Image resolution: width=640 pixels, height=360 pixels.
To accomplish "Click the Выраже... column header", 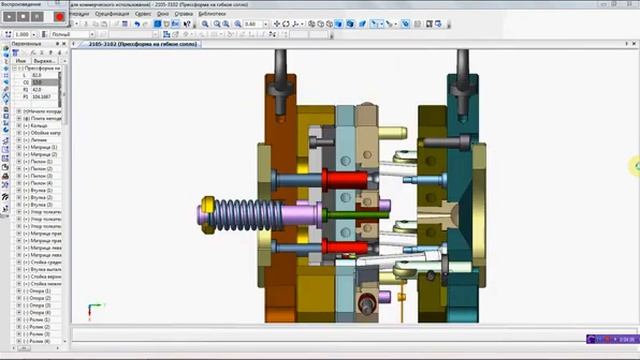I will [44, 61].
